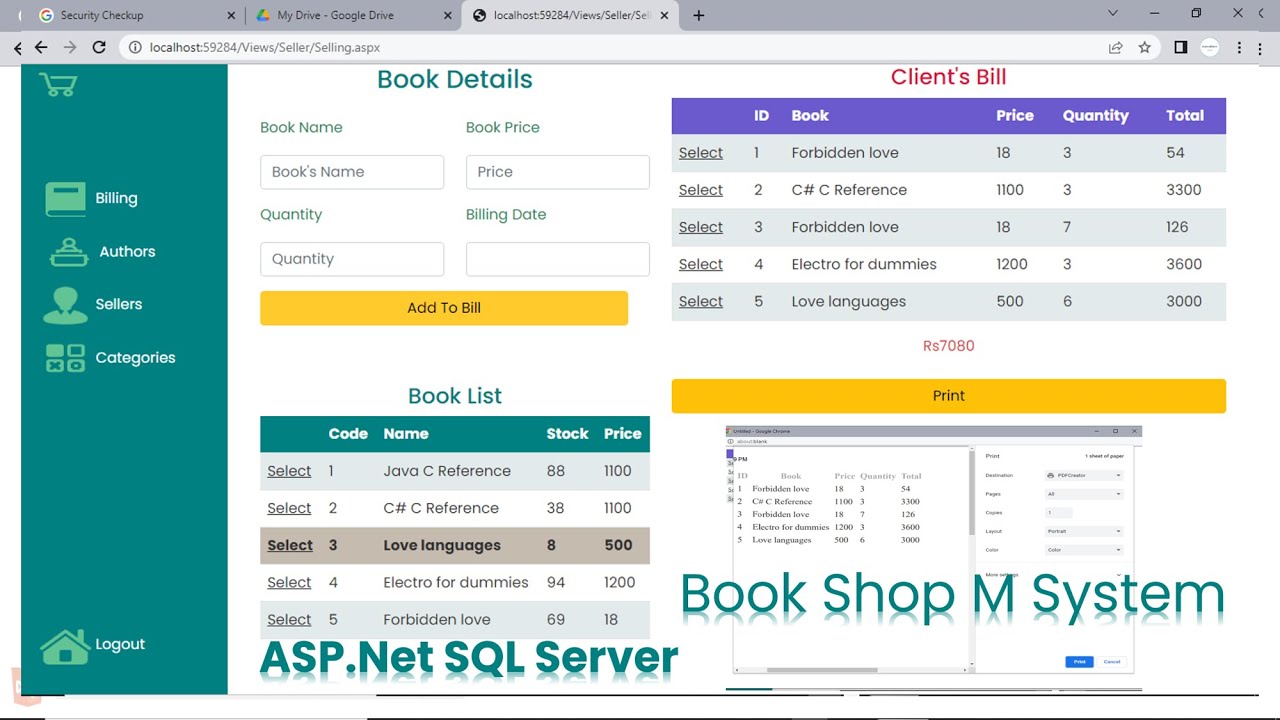Viewport: 1280px width, 720px height.
Task: Click the Book Details heading
Action: click(455, 80)
